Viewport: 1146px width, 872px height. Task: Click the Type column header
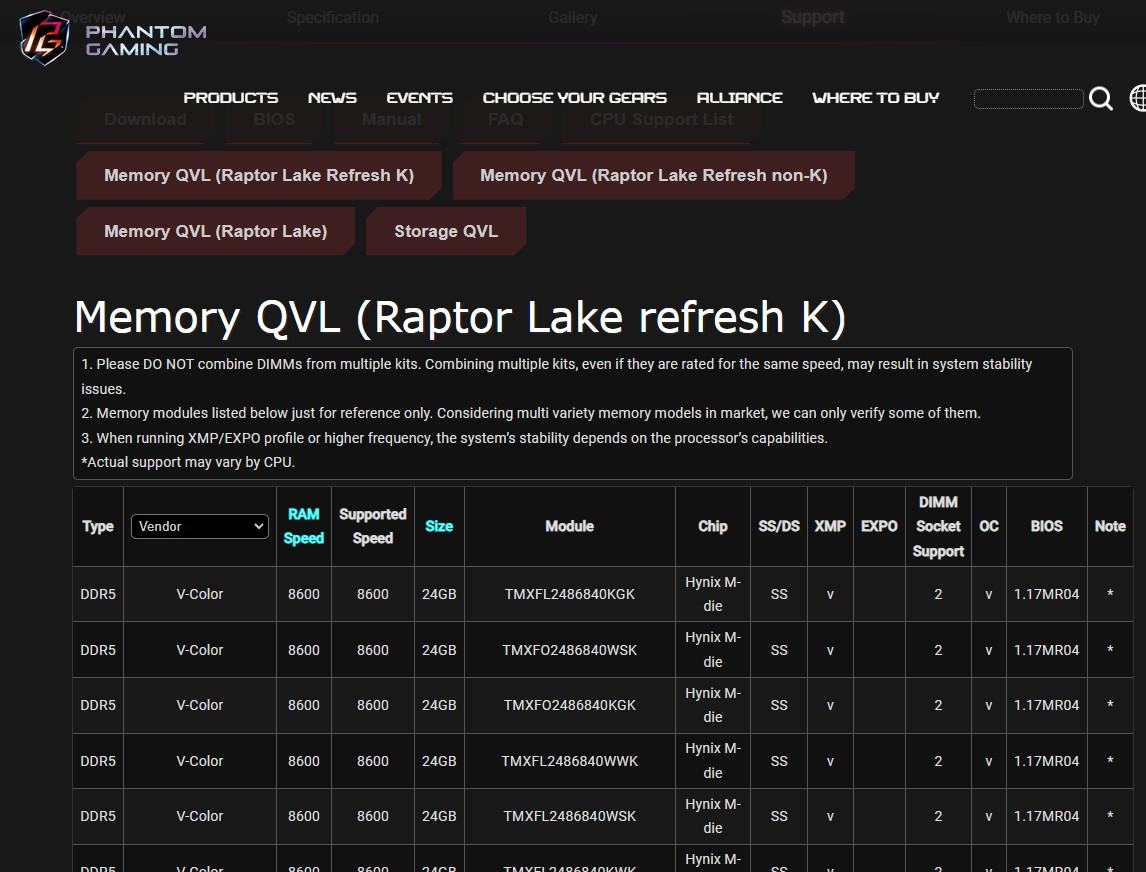click(98, 526)
